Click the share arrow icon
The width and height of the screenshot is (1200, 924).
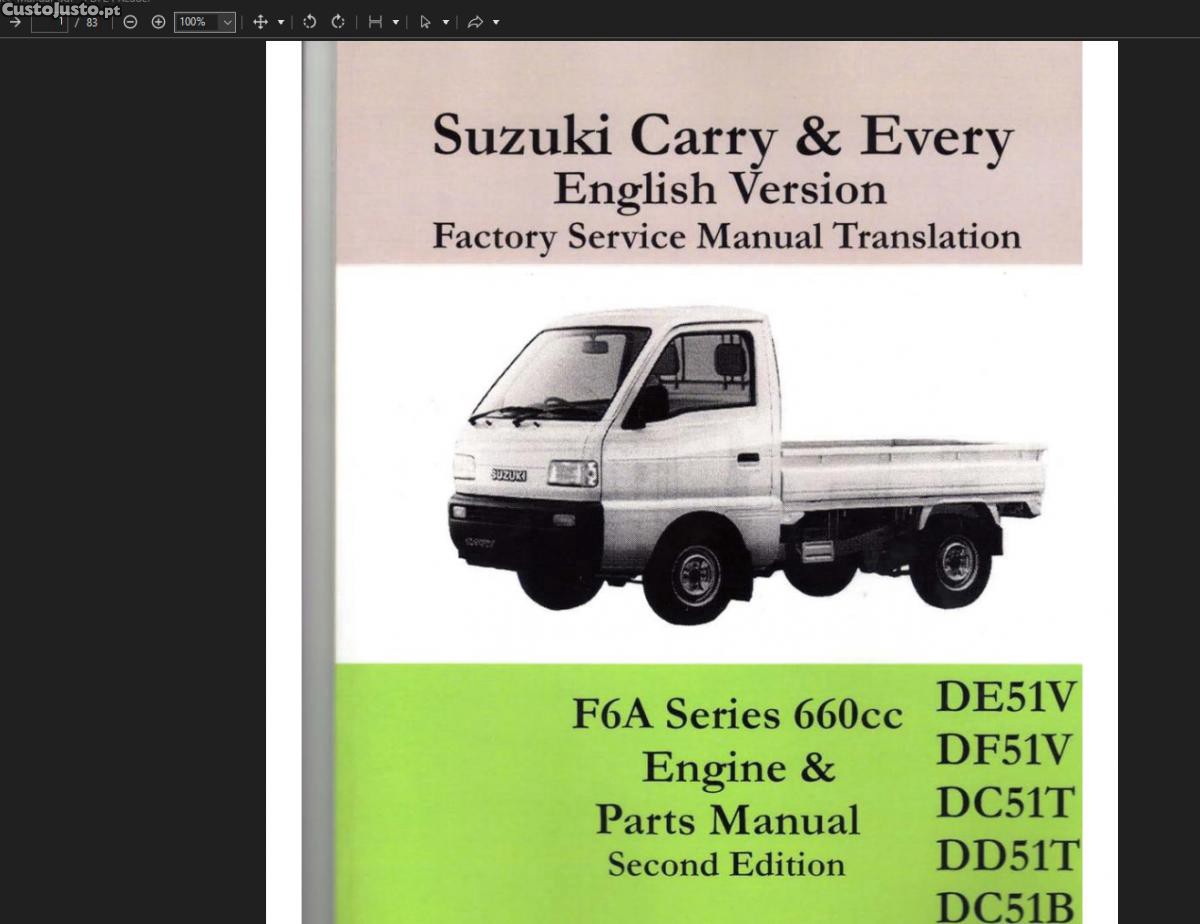[x=475, y=22]
